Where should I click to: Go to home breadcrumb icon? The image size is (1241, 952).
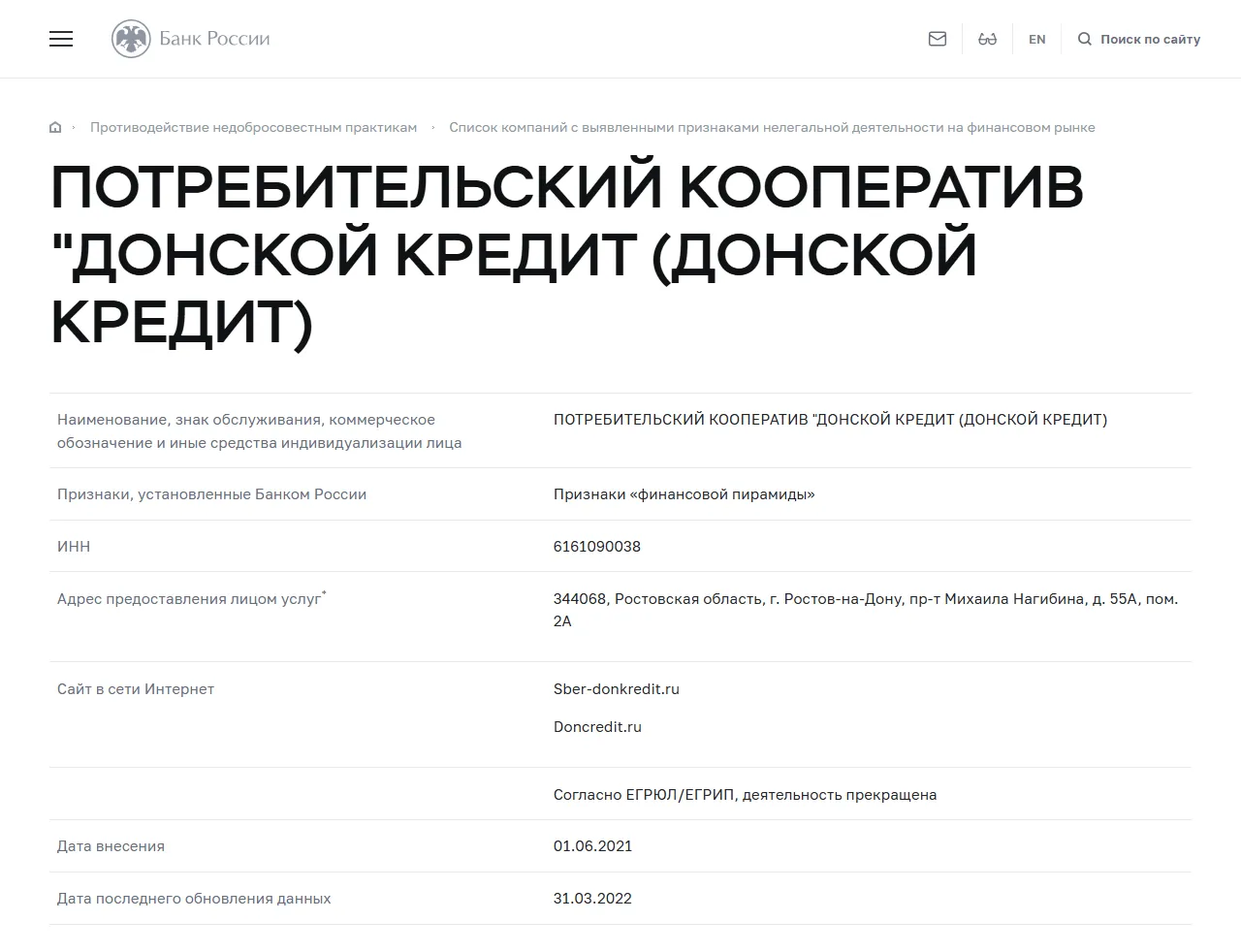pos(55,127)
